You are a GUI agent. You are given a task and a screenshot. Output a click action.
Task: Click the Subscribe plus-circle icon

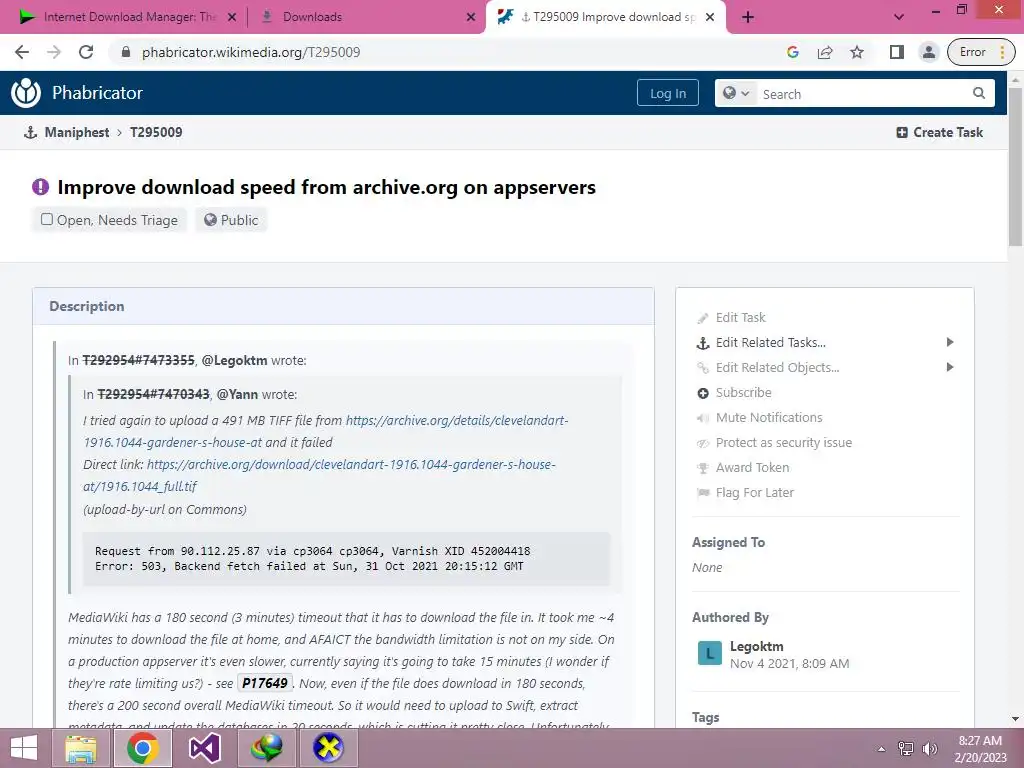[703, 393]
